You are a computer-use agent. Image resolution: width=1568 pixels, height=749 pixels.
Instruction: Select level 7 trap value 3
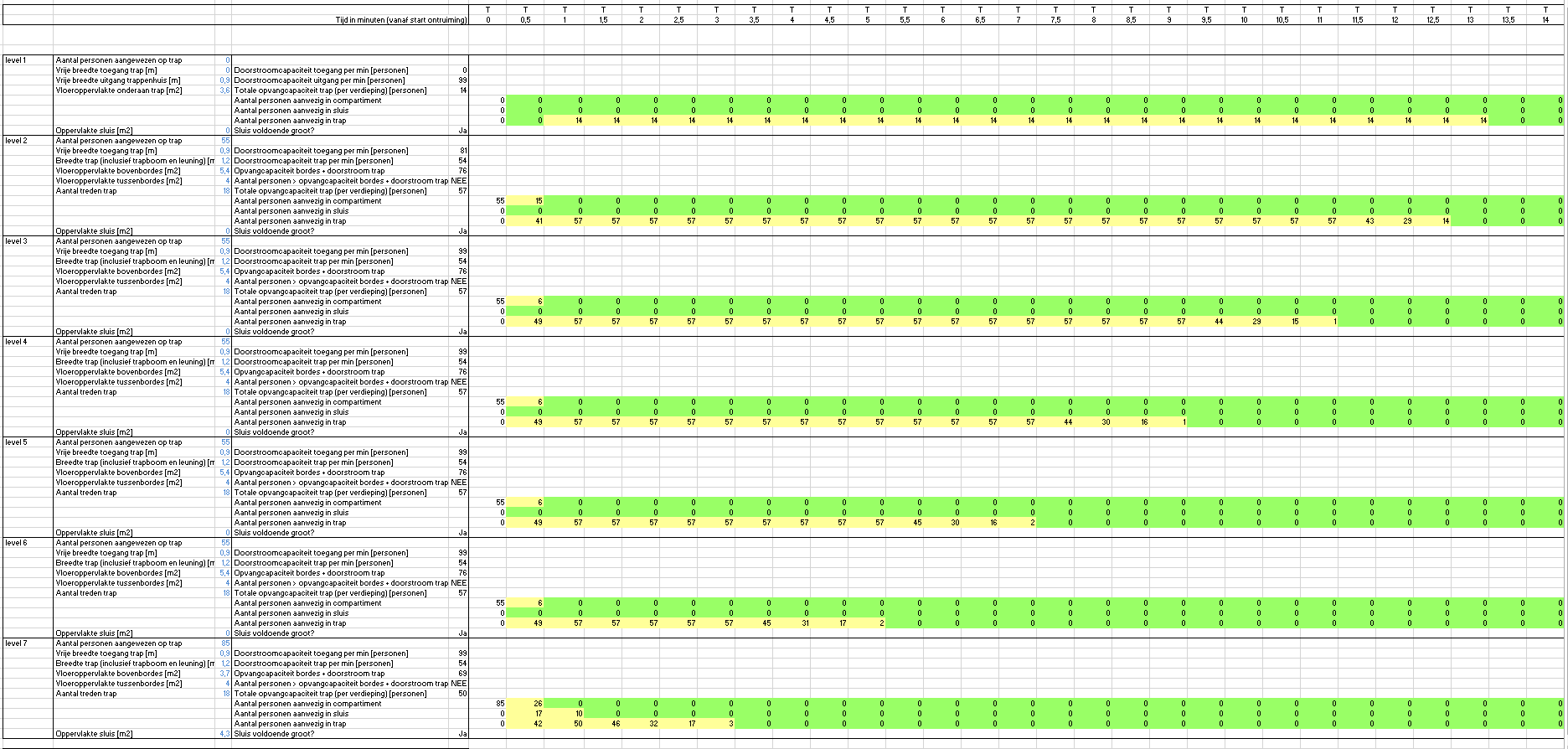731,724
